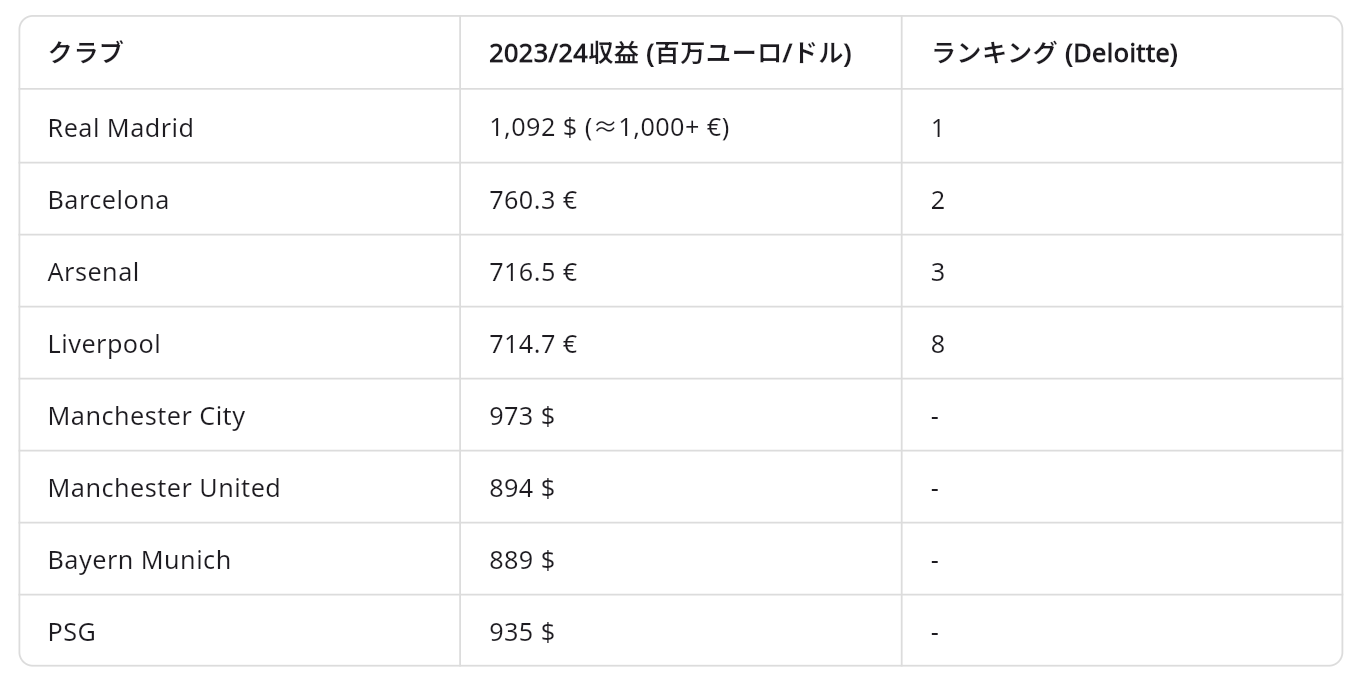
Task: Click the クラブ column header
Action: tap(85, 53)
